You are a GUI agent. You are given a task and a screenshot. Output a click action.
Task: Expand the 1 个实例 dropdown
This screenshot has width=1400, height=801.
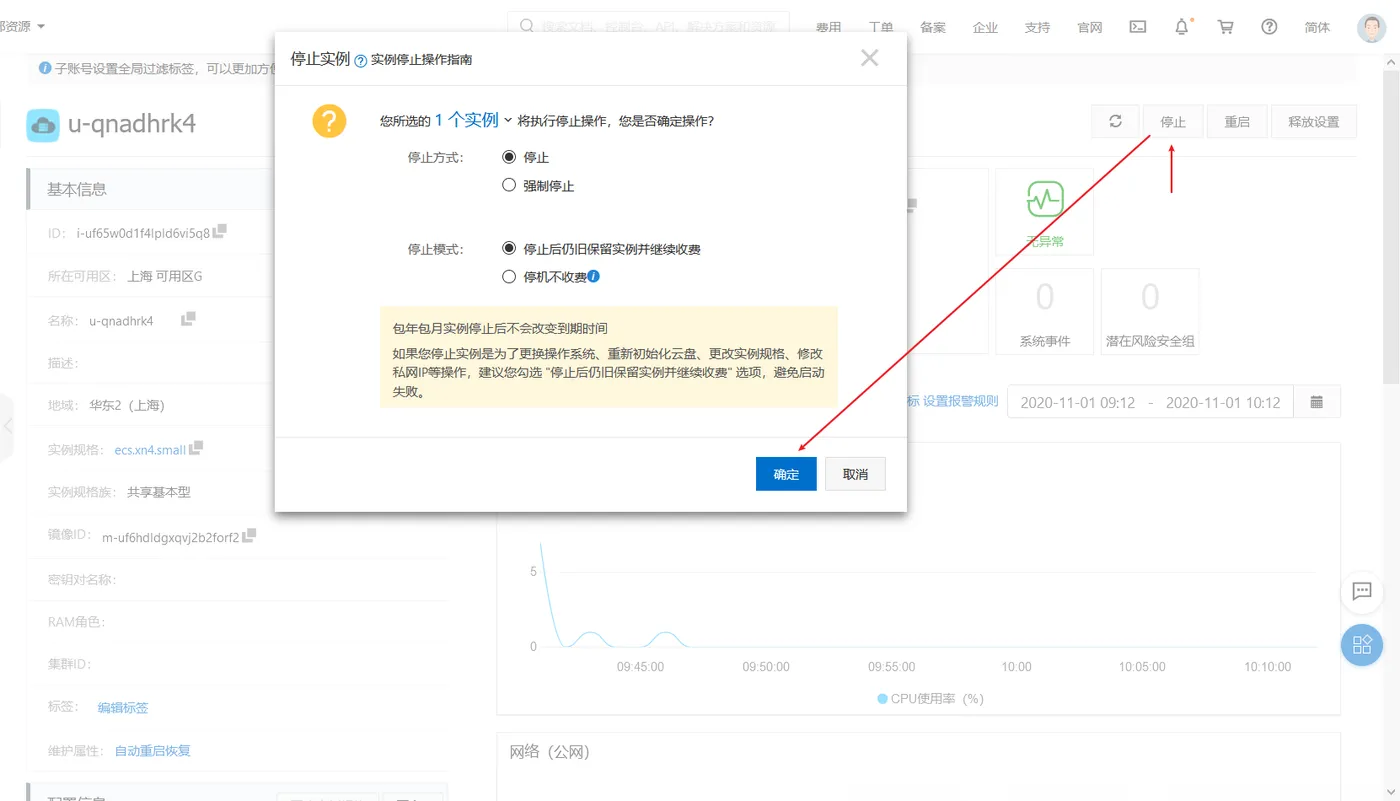(473, 120)
